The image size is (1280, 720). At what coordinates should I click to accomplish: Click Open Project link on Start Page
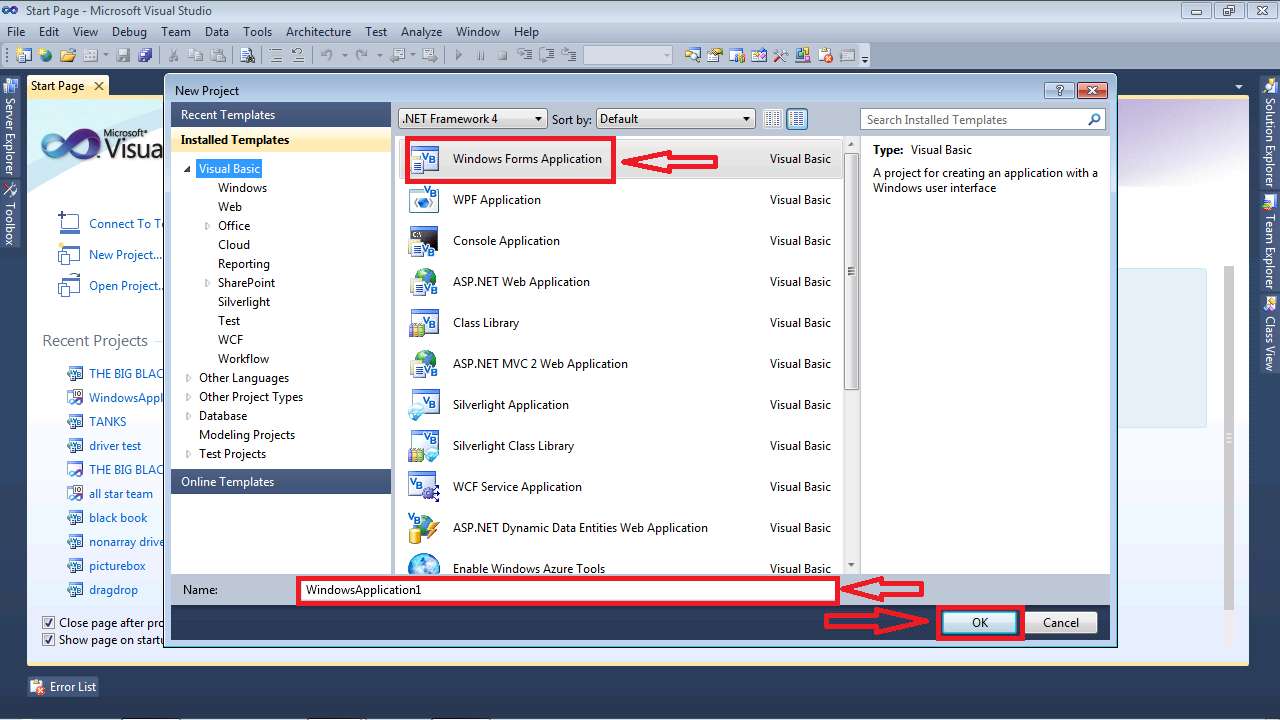[125, 286]
